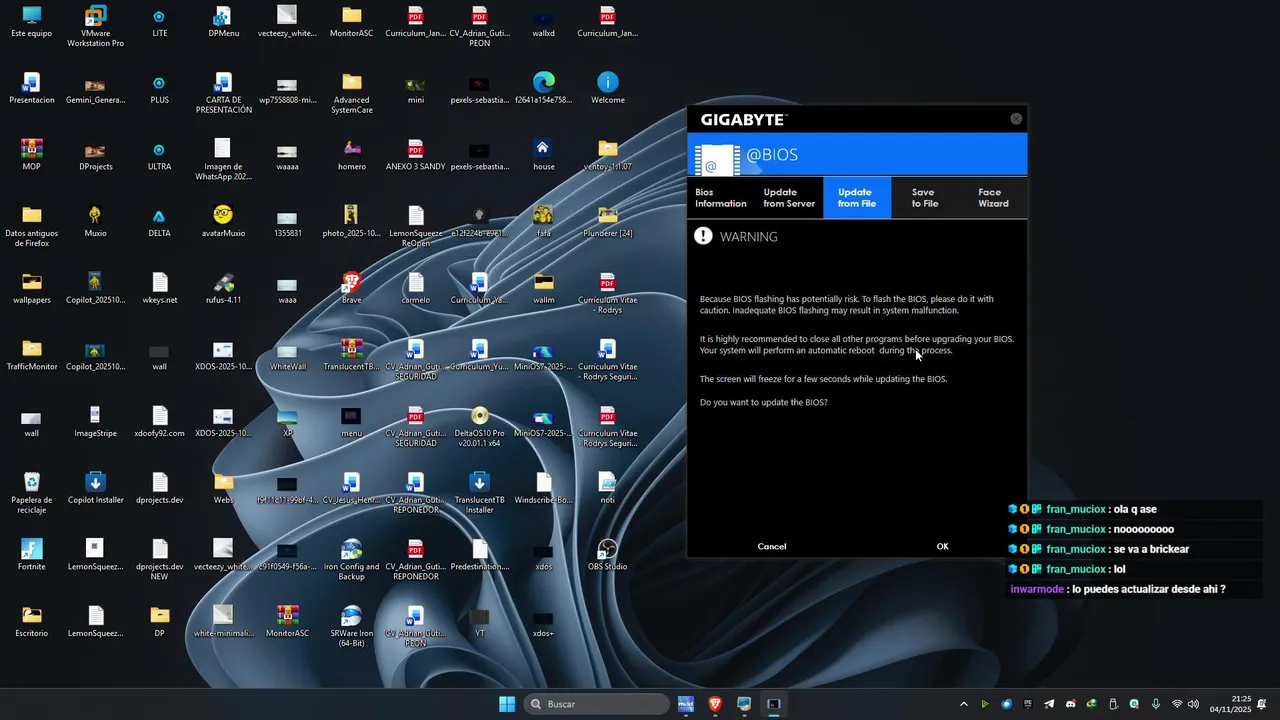Viewport: 1280px width, 720px height.
Task: Select the MOP archive icon
Action: (32, 155)
